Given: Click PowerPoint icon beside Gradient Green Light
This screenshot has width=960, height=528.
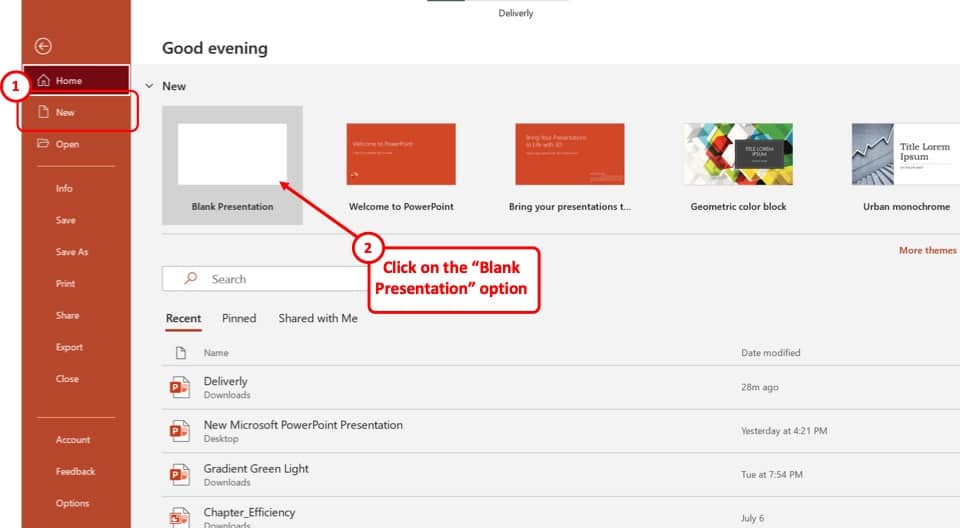Looking at the screenshot, I should click(179, 474).
